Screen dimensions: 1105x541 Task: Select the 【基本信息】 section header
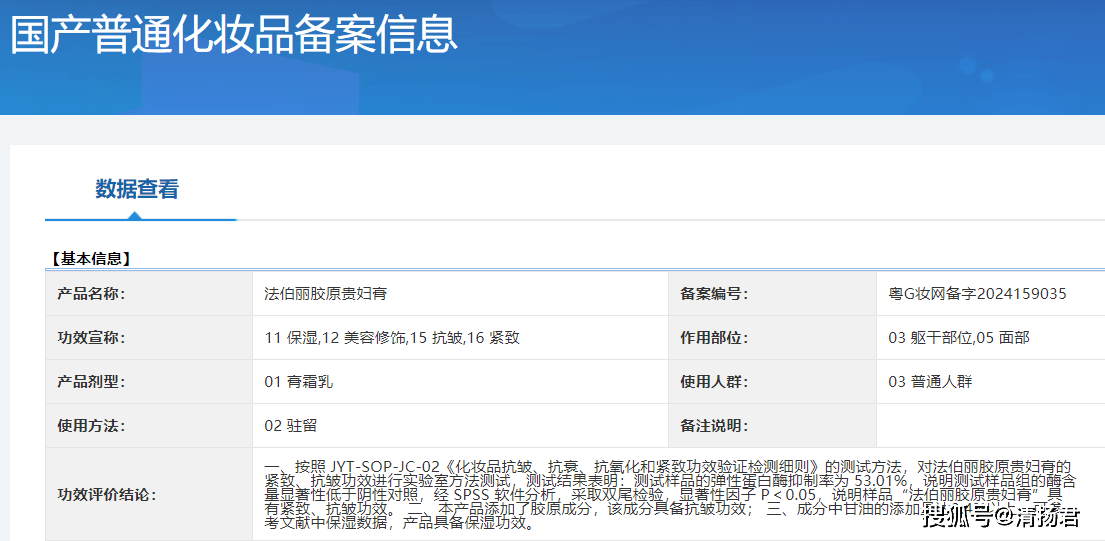click(91, 258)
